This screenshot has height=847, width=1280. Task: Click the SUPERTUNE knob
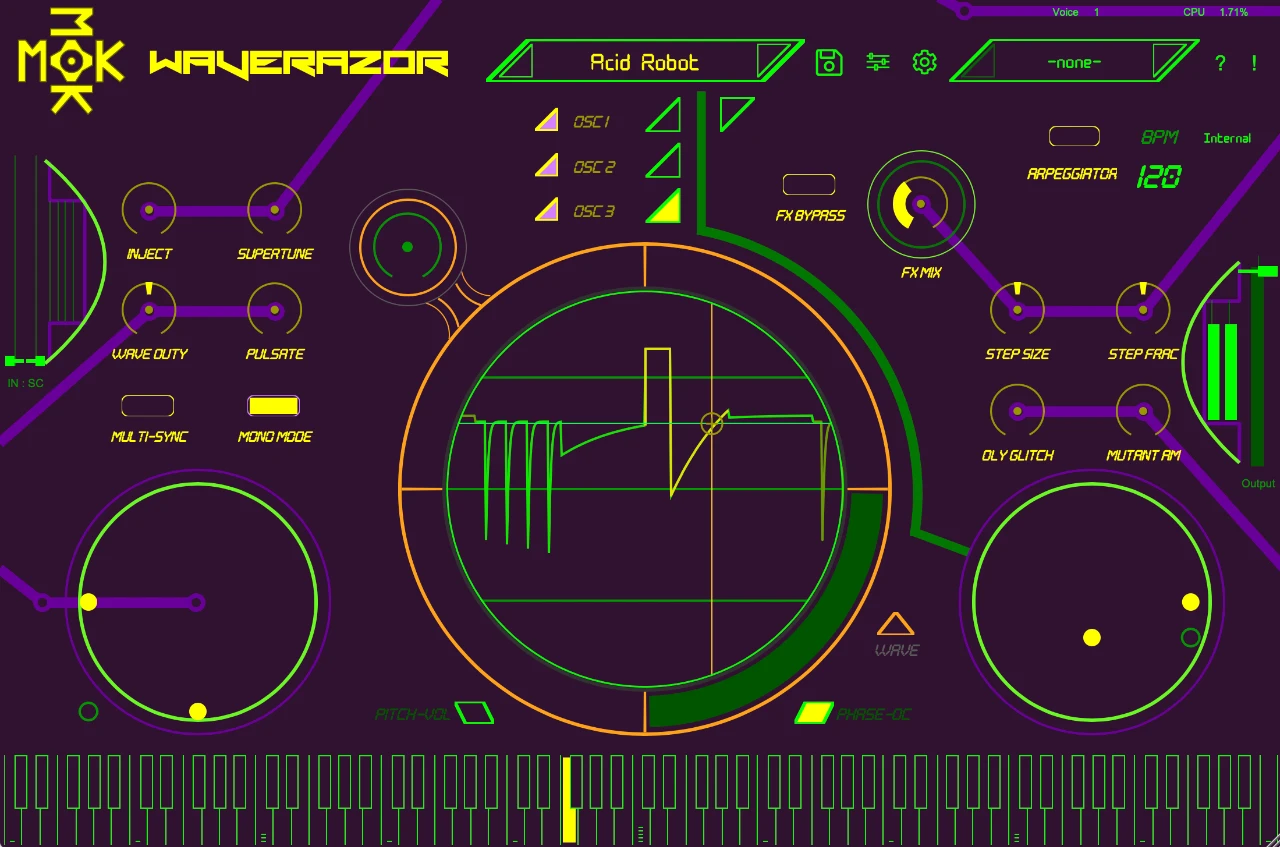coord(274,211)
